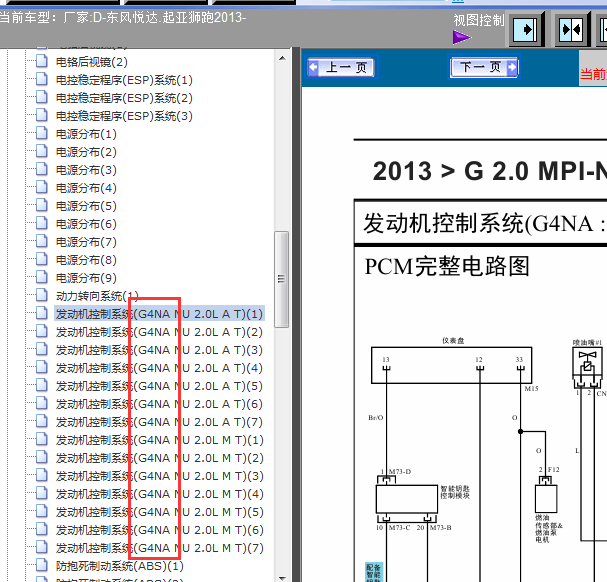The height and width of the screenshot is (582, 607).
Task: Click the 仪表盘 component box in diagram
Action: pos(451,365)
